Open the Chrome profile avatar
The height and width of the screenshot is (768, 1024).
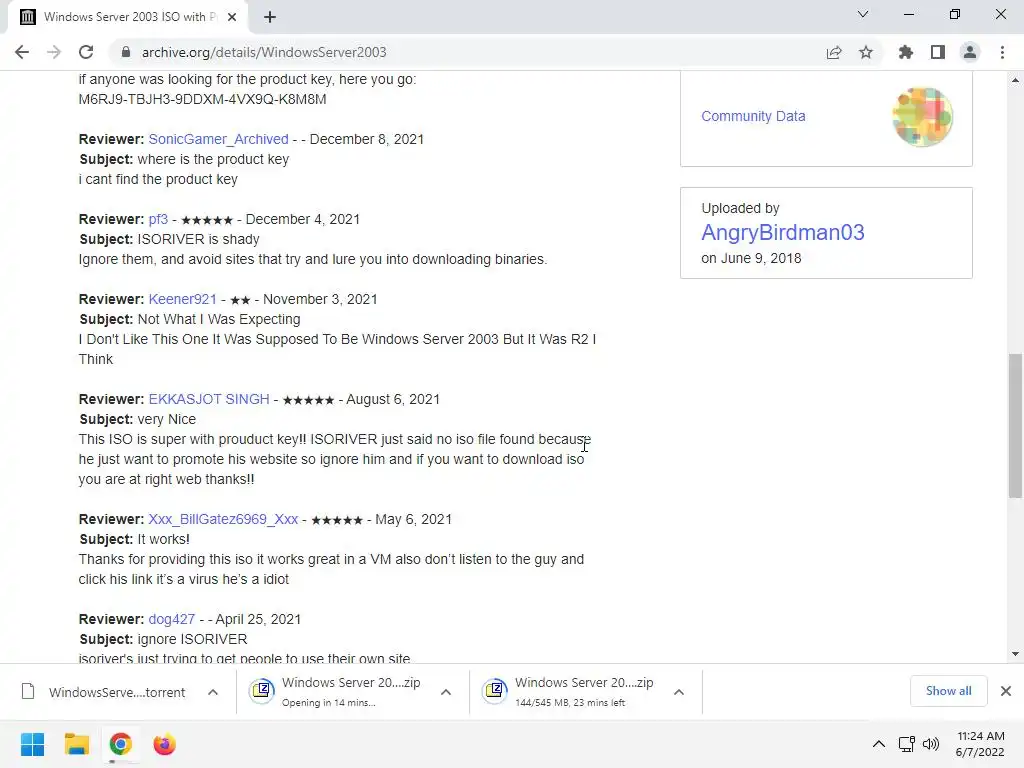[x=970, y=52]
